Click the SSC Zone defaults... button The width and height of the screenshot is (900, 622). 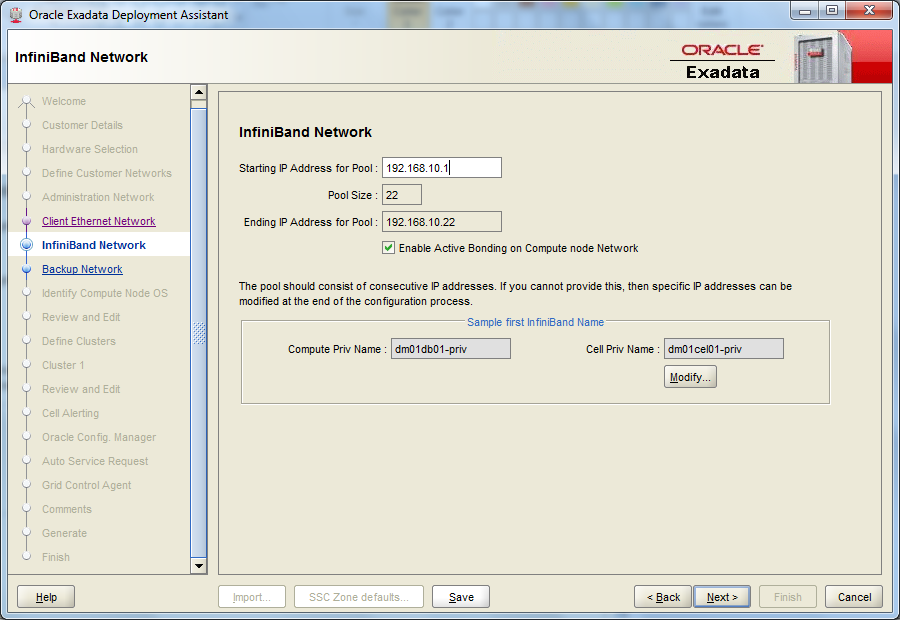pos(359,597)
